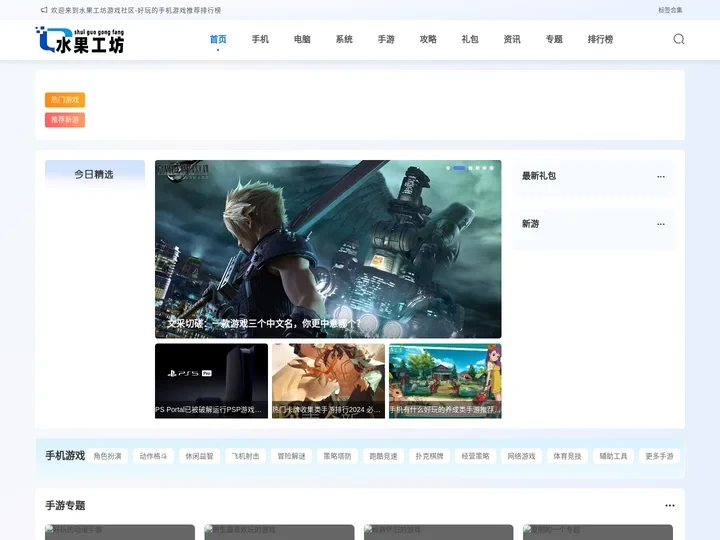Image resolution: width=720 pixels, height=540 pixels.
Task: Open the 系统 nav item
Action: (344, 39)
